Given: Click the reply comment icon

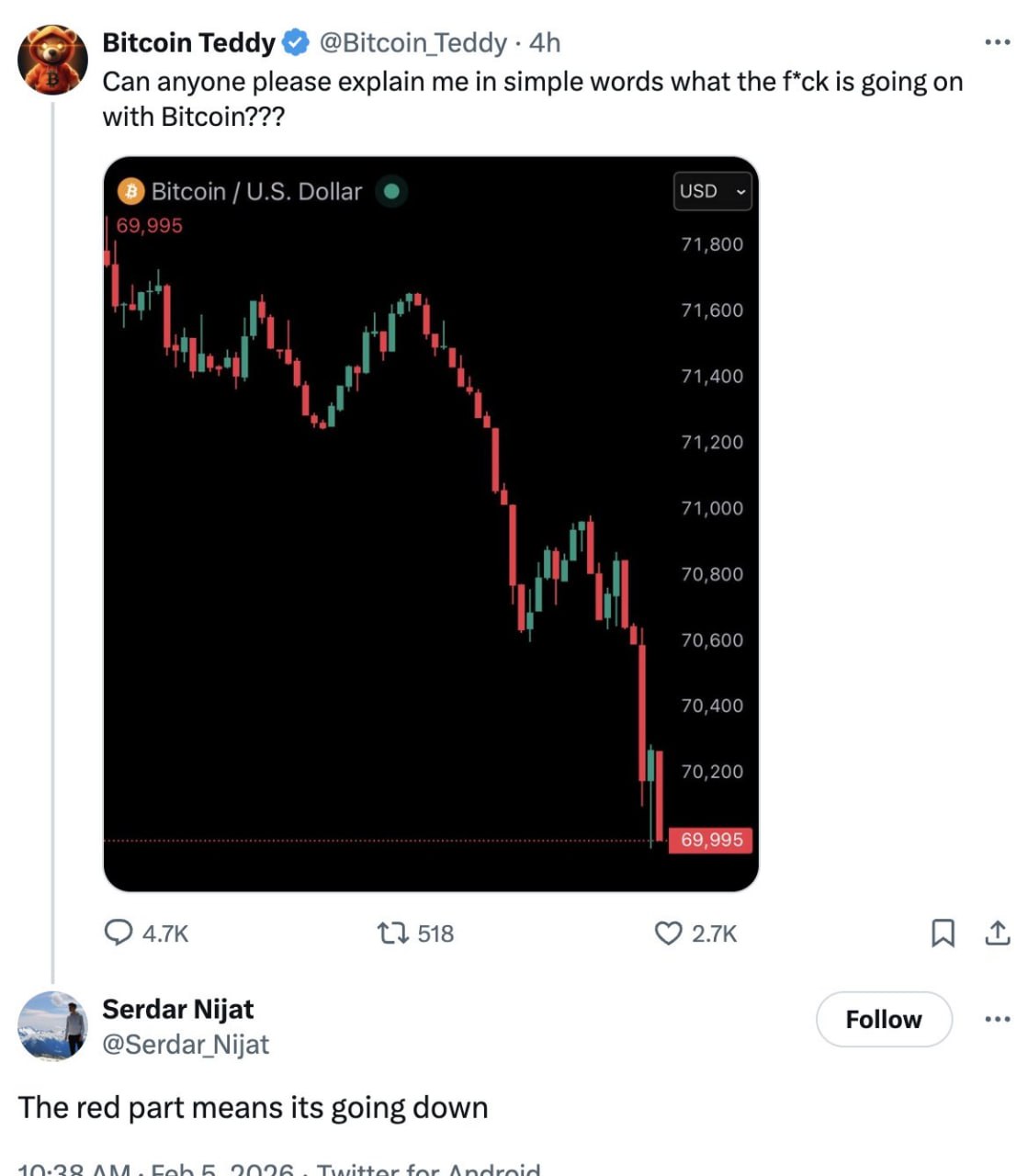Looking at the screenshot, I should click(x=119, y=933).
